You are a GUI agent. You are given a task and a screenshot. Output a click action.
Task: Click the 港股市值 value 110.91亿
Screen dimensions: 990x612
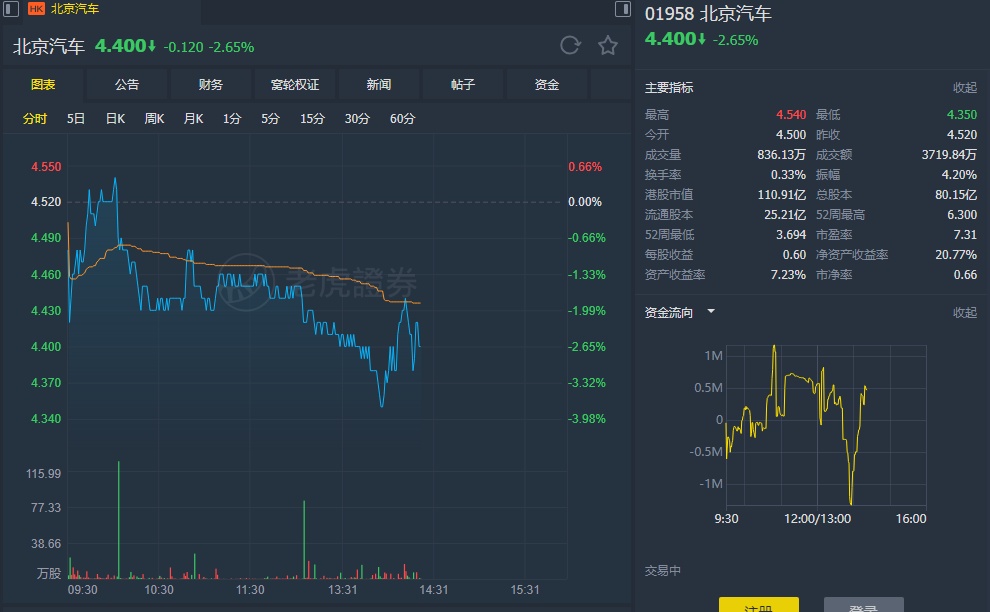[782, 195]
